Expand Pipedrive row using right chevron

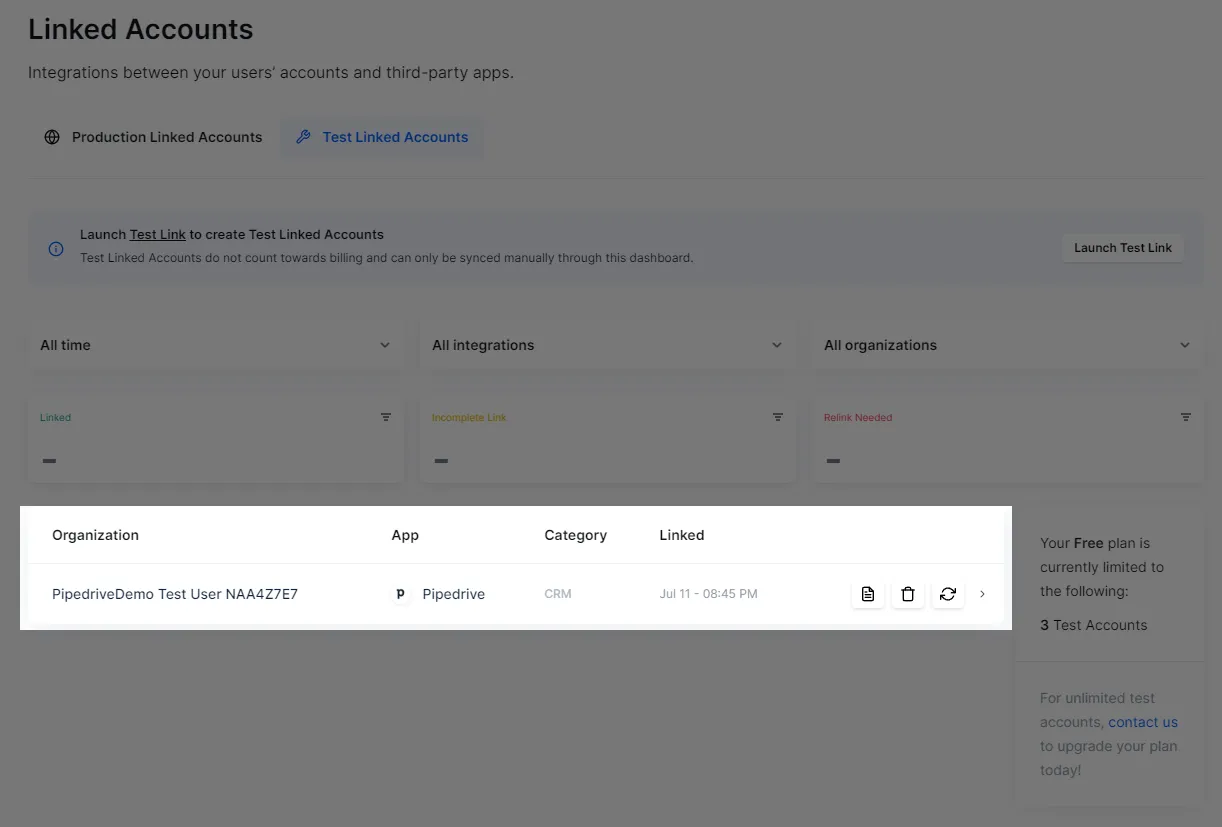click(982, 594)
